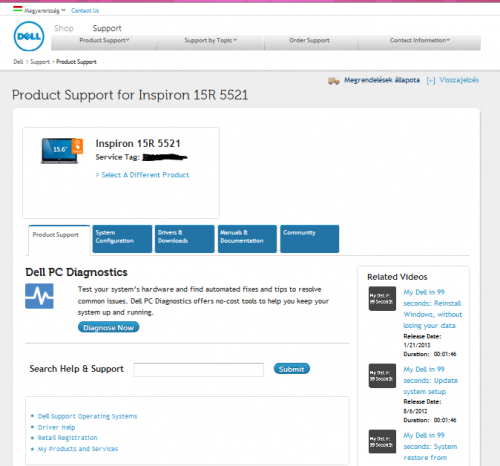
Task: Click the Diagnose Now button
Action: pyautogui.click(x=108, y=327)
